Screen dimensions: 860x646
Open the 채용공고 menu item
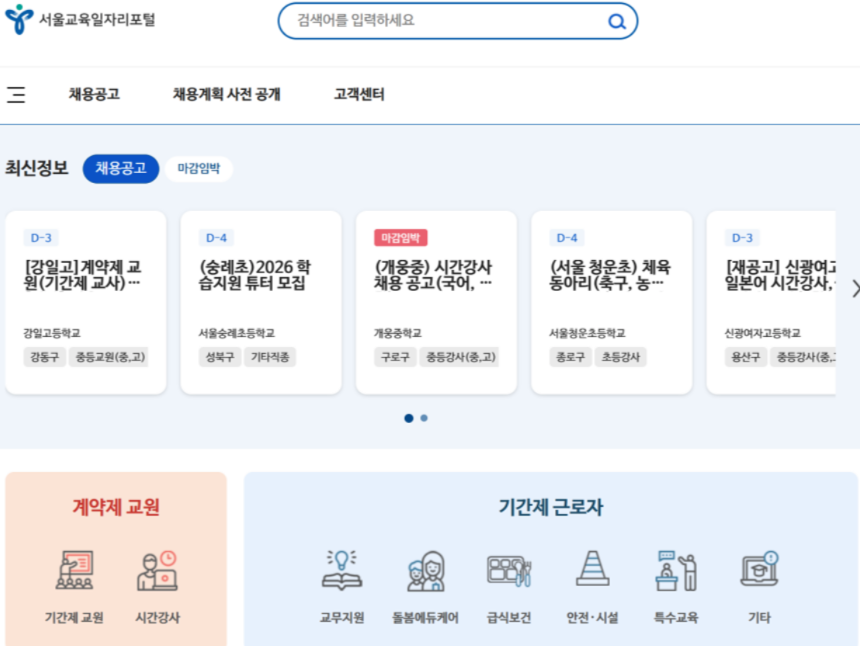click(x=94, y=94)
